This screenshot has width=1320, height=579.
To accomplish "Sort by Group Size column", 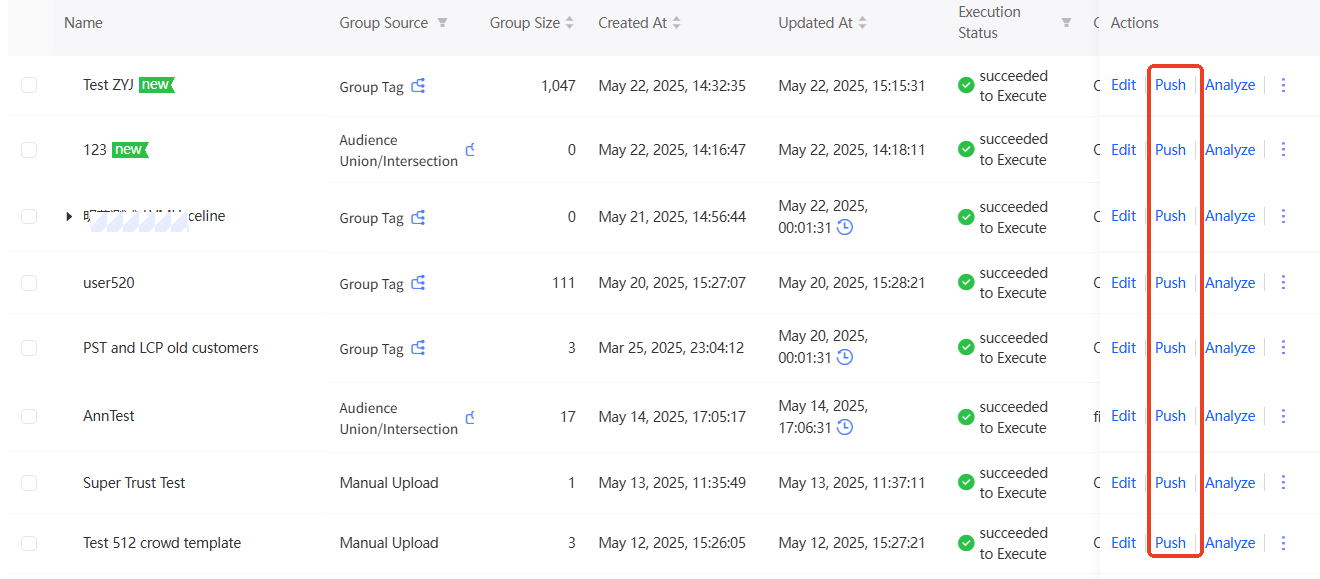I will click(570, 23).
